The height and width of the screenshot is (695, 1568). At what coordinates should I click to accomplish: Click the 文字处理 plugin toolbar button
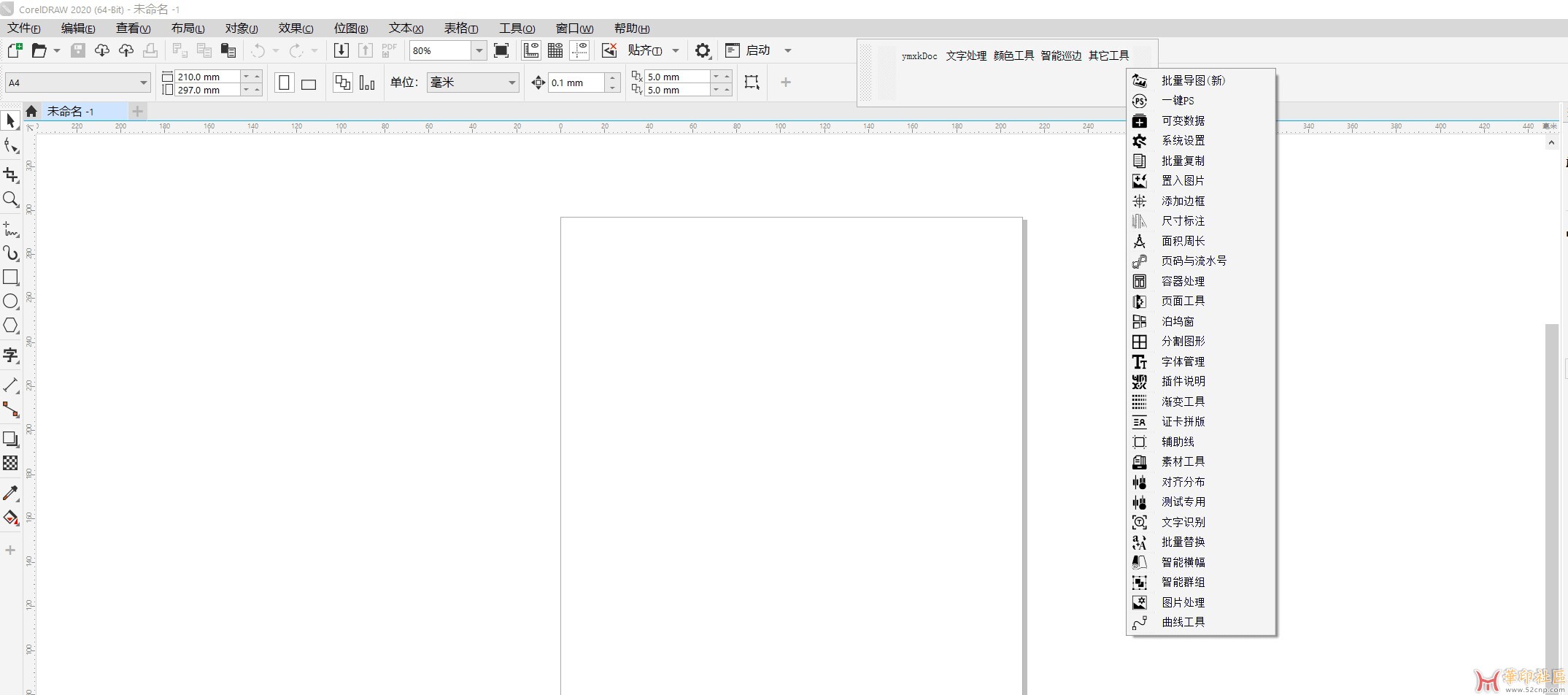tap(966, 55)
